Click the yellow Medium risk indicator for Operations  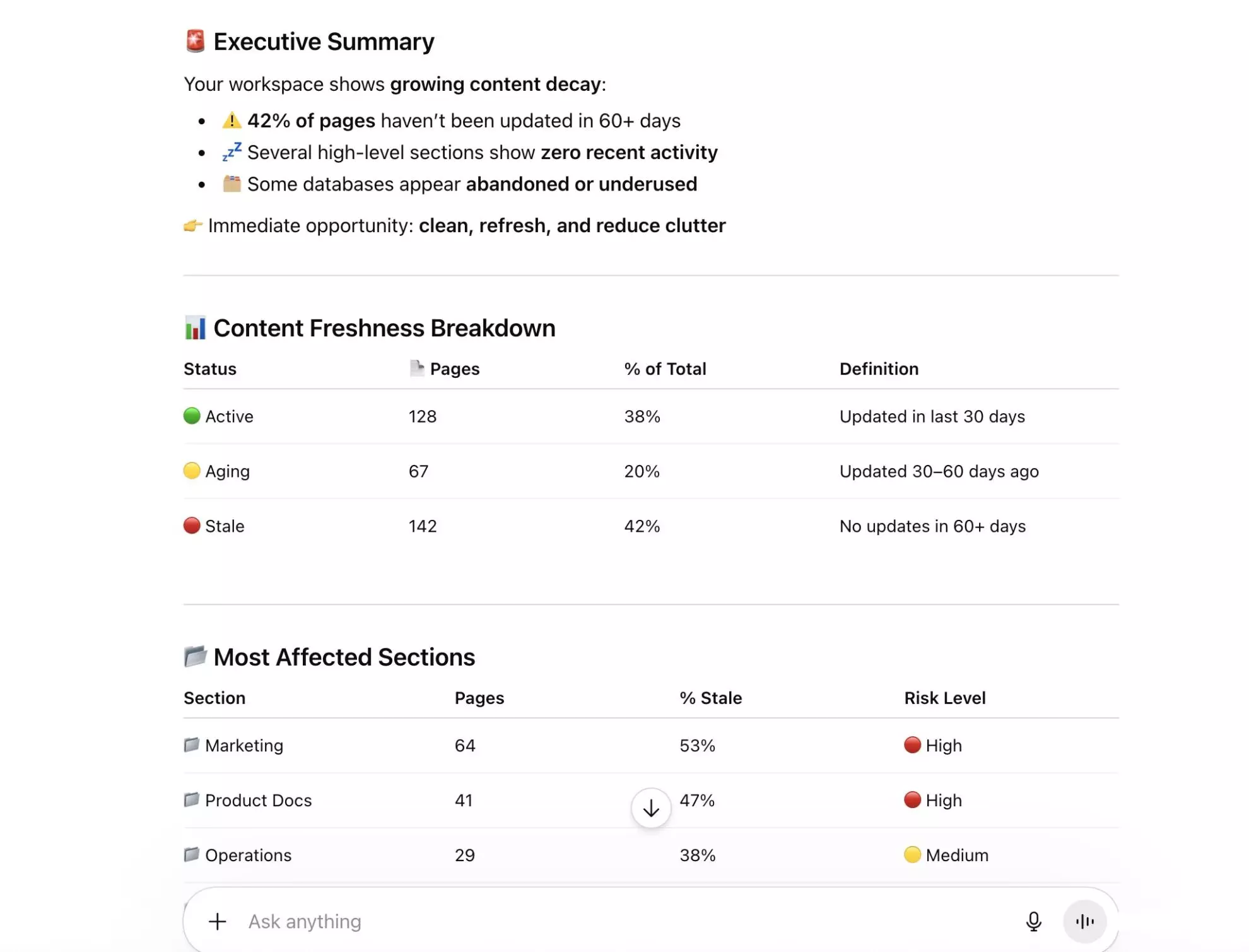[912, 855]
